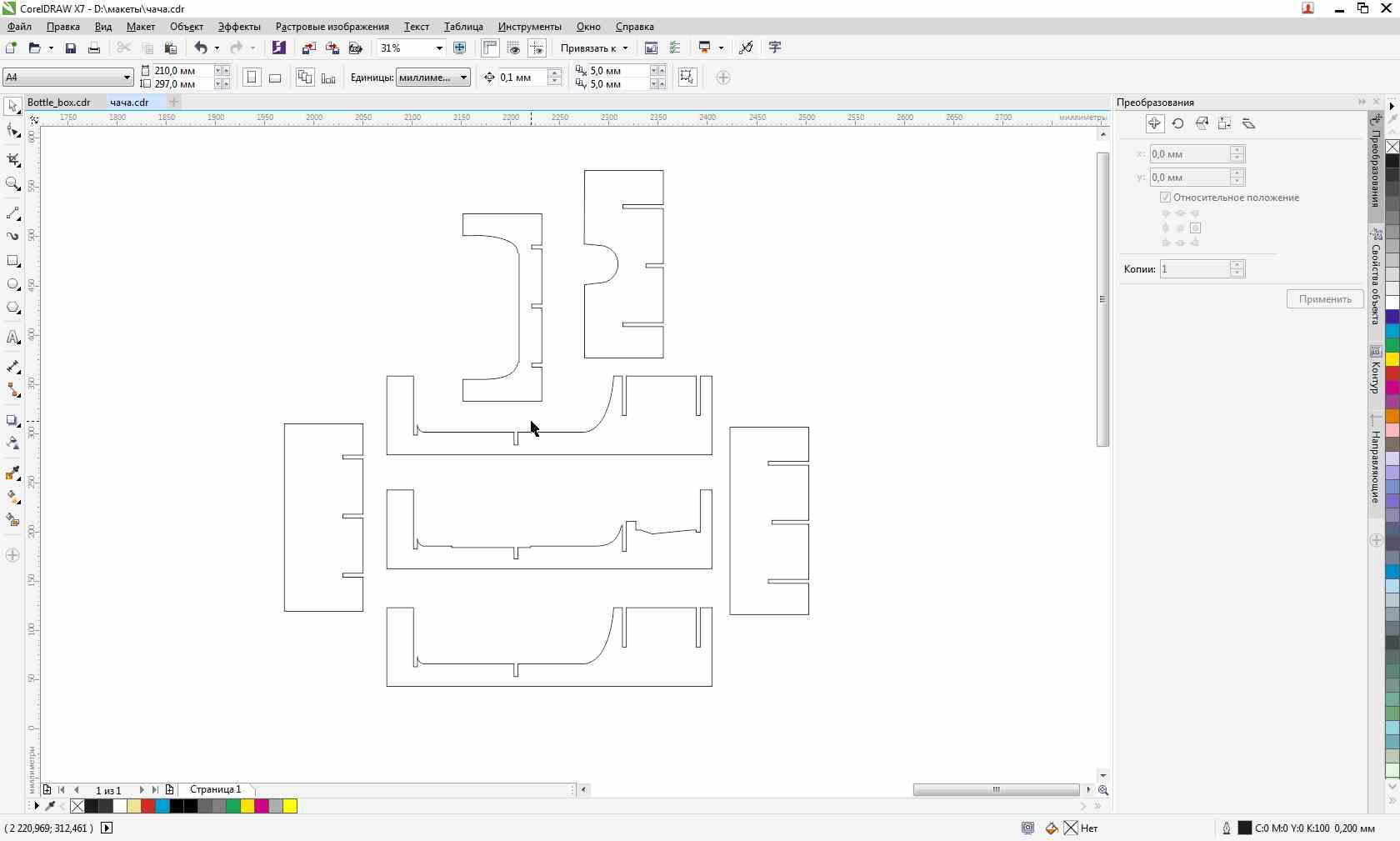Toggle the All pages layout button

tap(305, 78)
